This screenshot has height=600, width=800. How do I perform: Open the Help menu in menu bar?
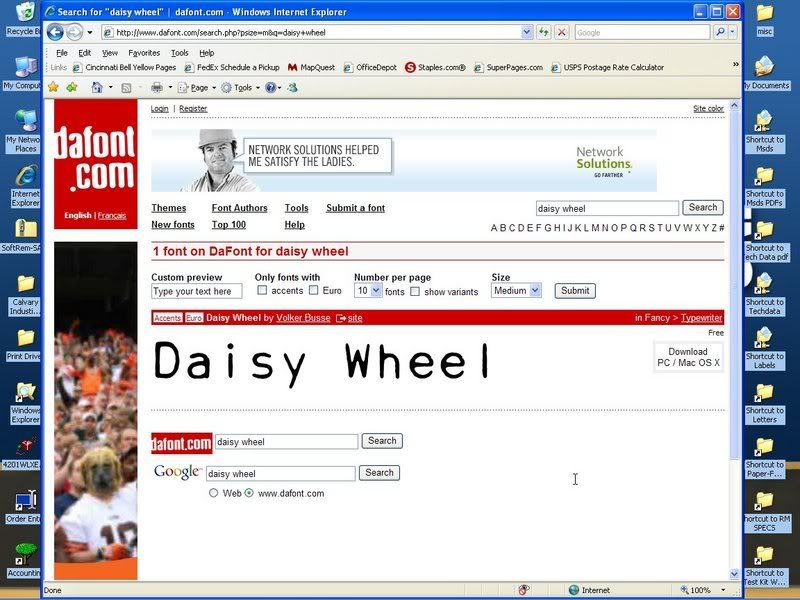[207, 53]
